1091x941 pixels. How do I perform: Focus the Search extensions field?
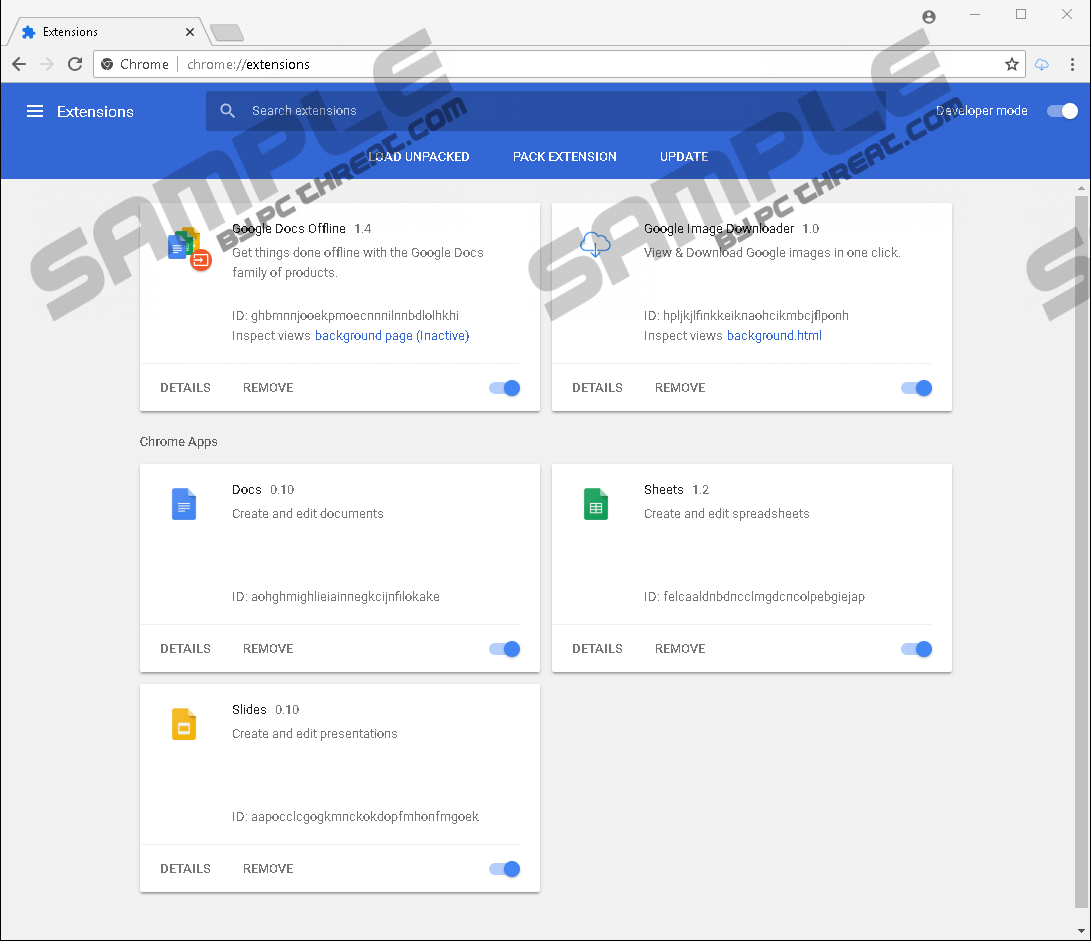coord(546,111)
